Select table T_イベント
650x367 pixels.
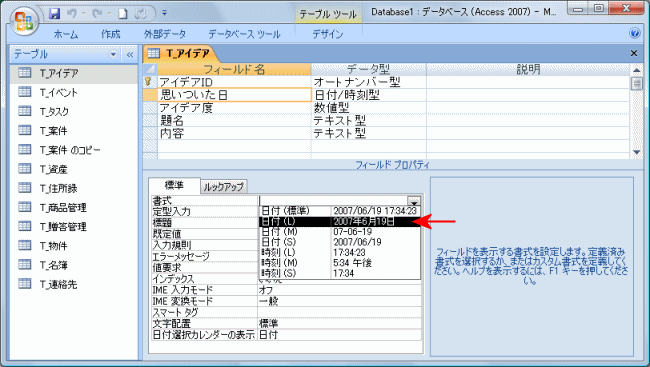tap(74, 92)
